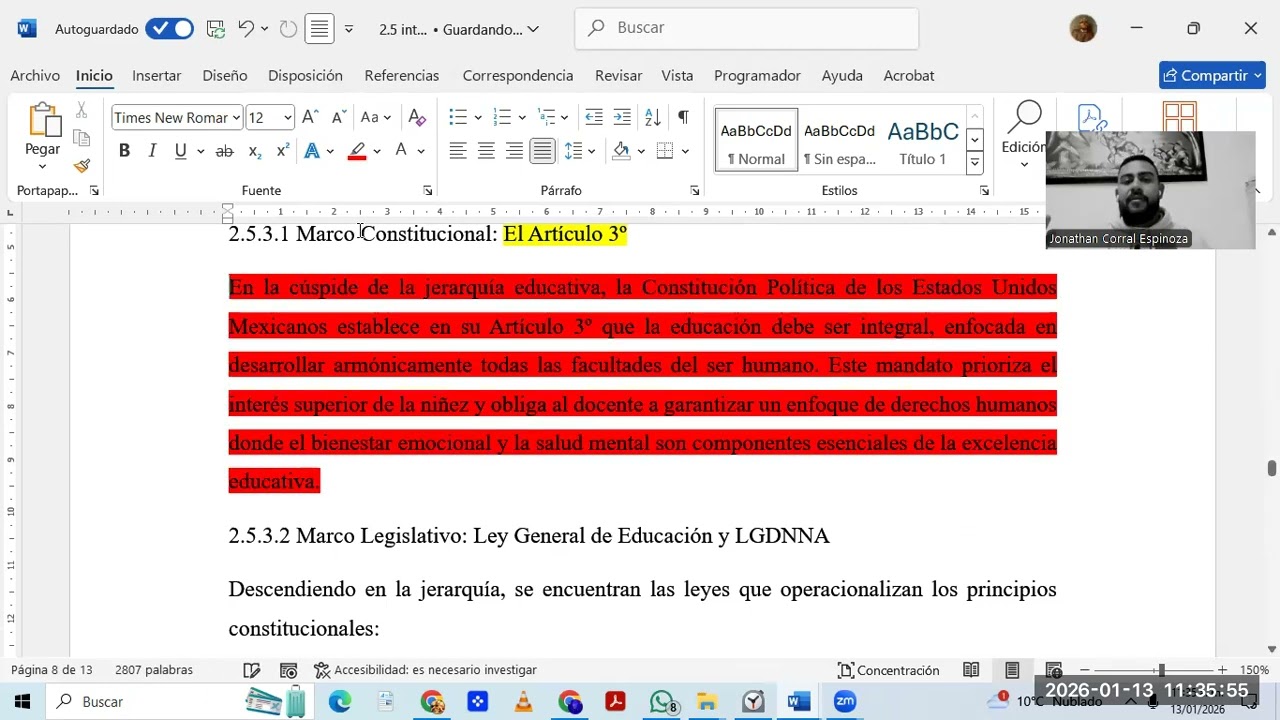This screenshot has height=720, width=1280.
Task: Enable Concentración mode
Action: pos(889,670)
